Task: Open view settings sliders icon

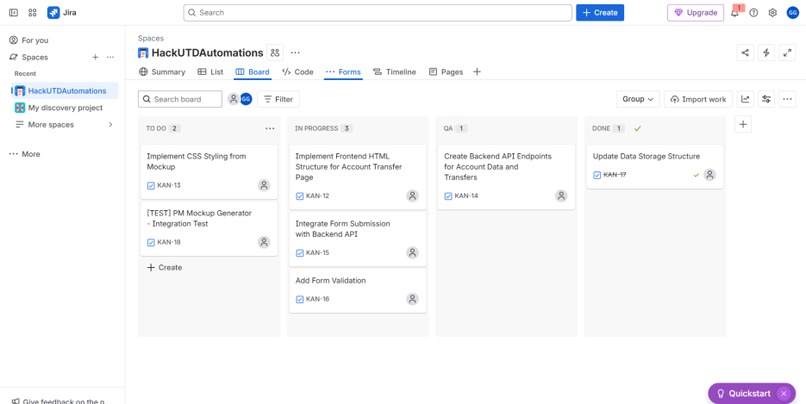Action: click(766, 99)
